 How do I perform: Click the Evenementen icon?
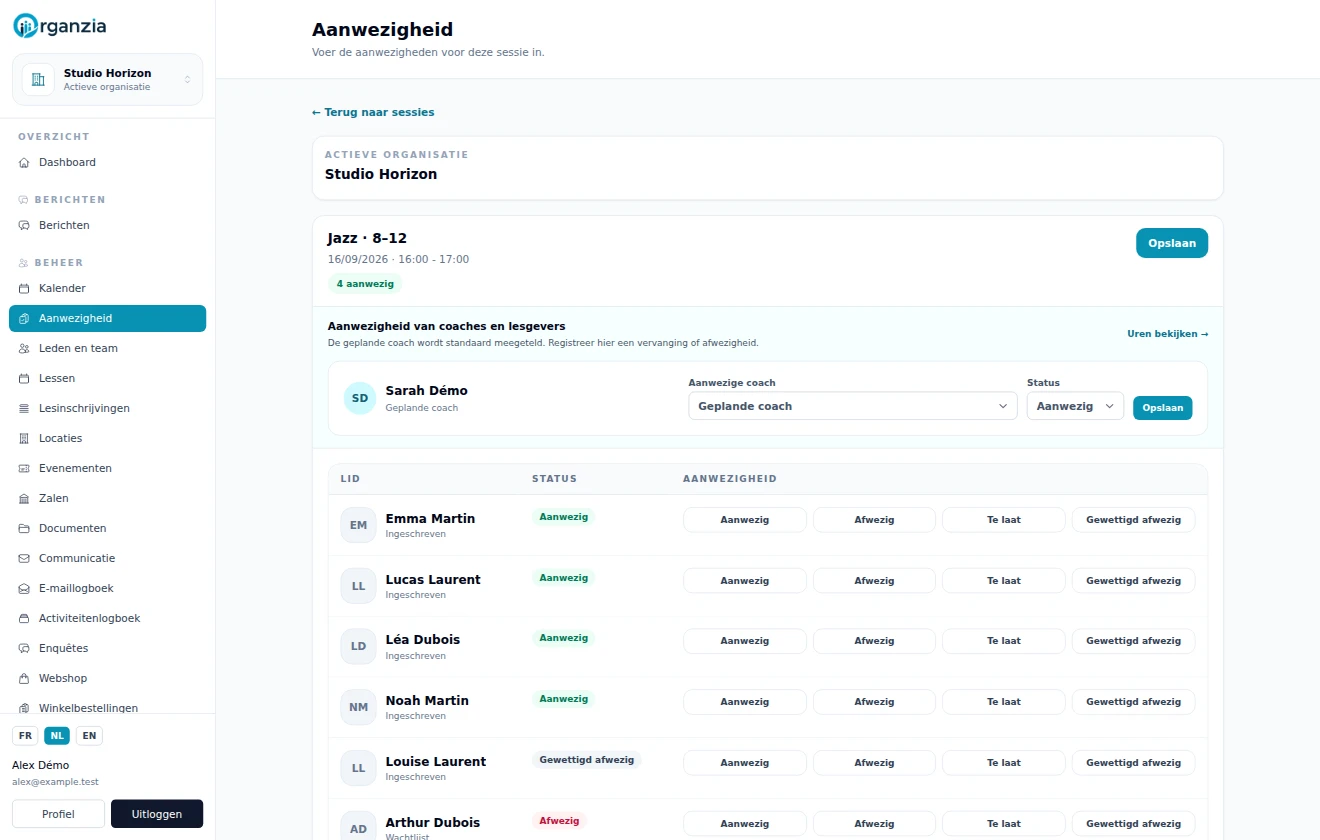[x=25, y=469]
